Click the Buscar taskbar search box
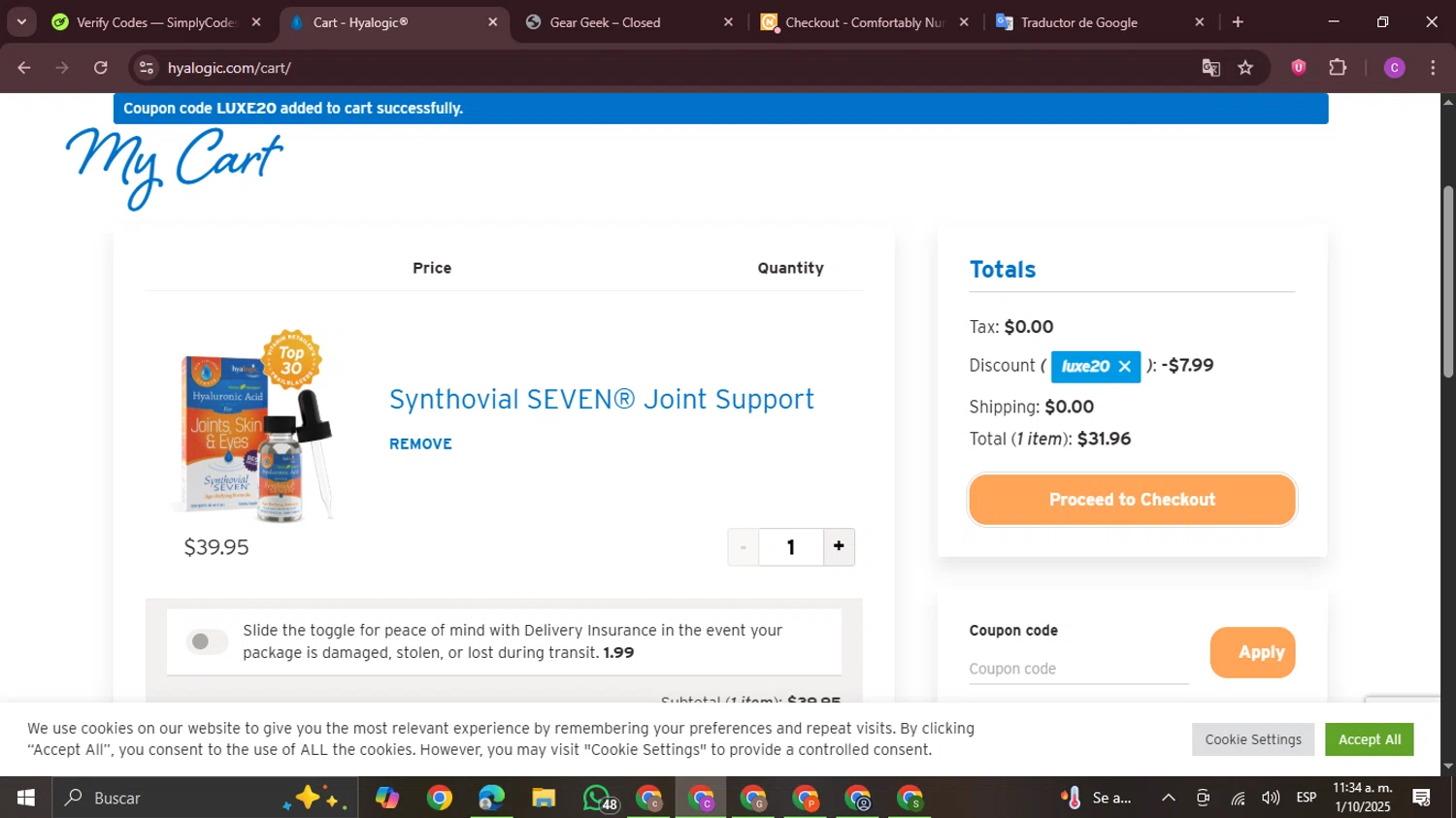 pyautogui.click(x=204, y=798)
